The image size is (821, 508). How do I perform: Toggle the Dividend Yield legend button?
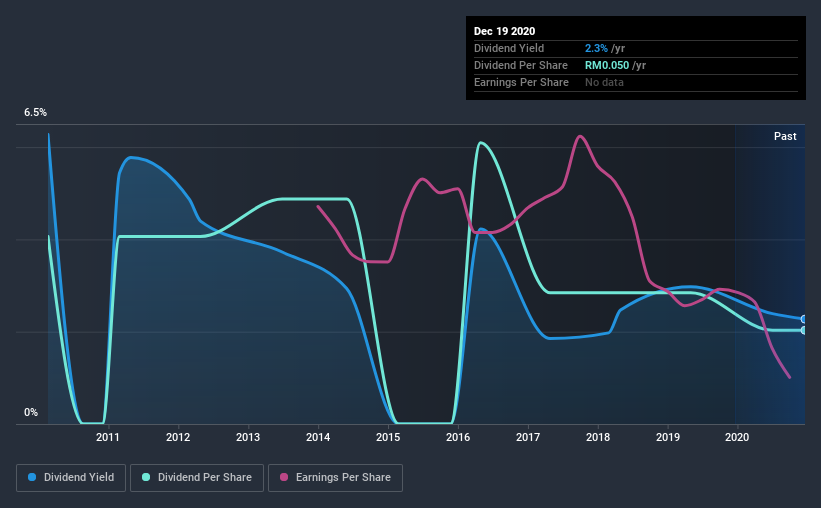[71, 478]
